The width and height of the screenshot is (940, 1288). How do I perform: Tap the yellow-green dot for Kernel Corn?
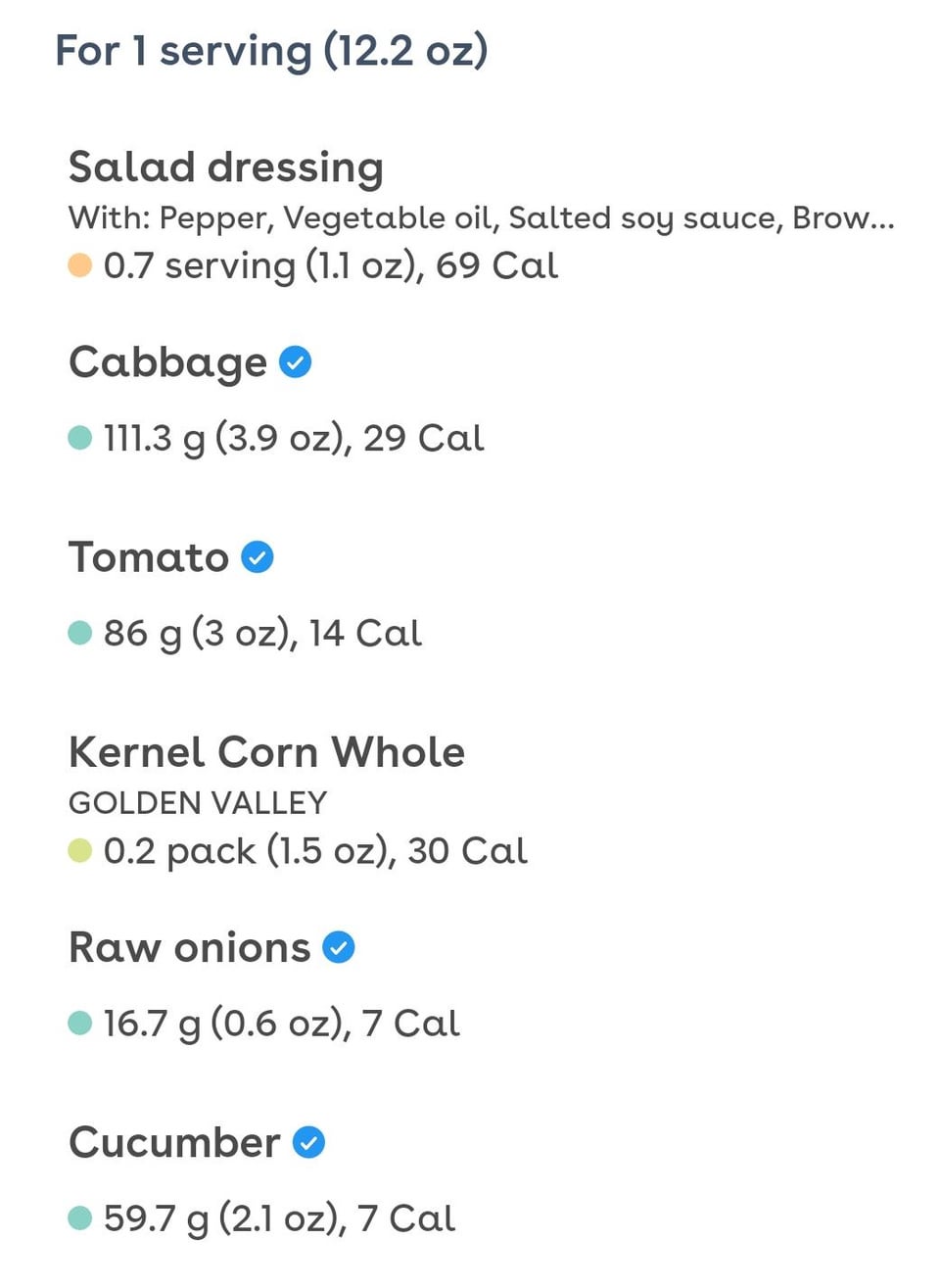pyautogui.click(x=80, y=850)
